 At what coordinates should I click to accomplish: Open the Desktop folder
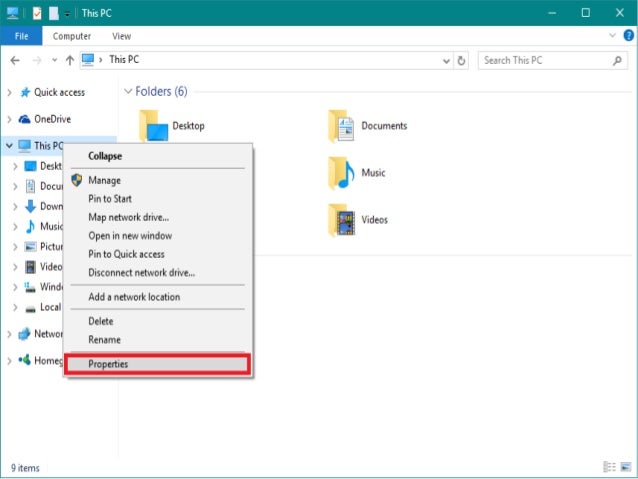tap(172, 126)
